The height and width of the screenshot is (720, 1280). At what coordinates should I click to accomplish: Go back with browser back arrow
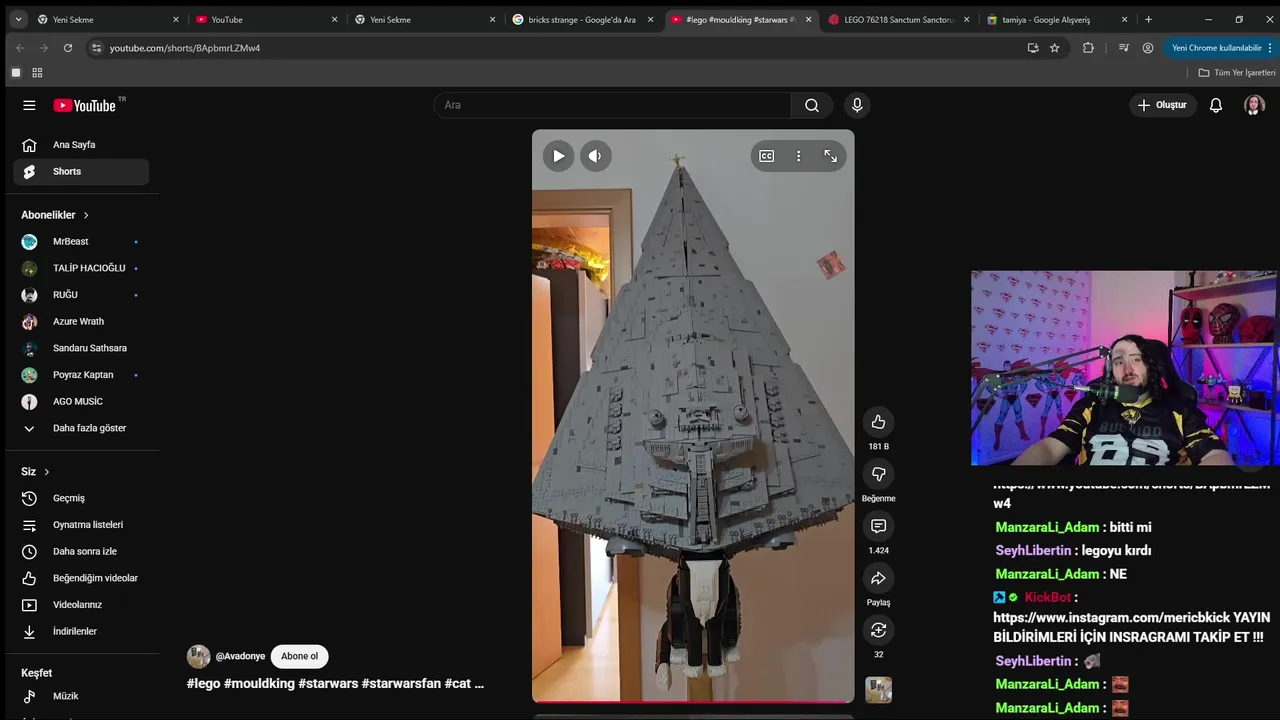click(x=19, y=48)
